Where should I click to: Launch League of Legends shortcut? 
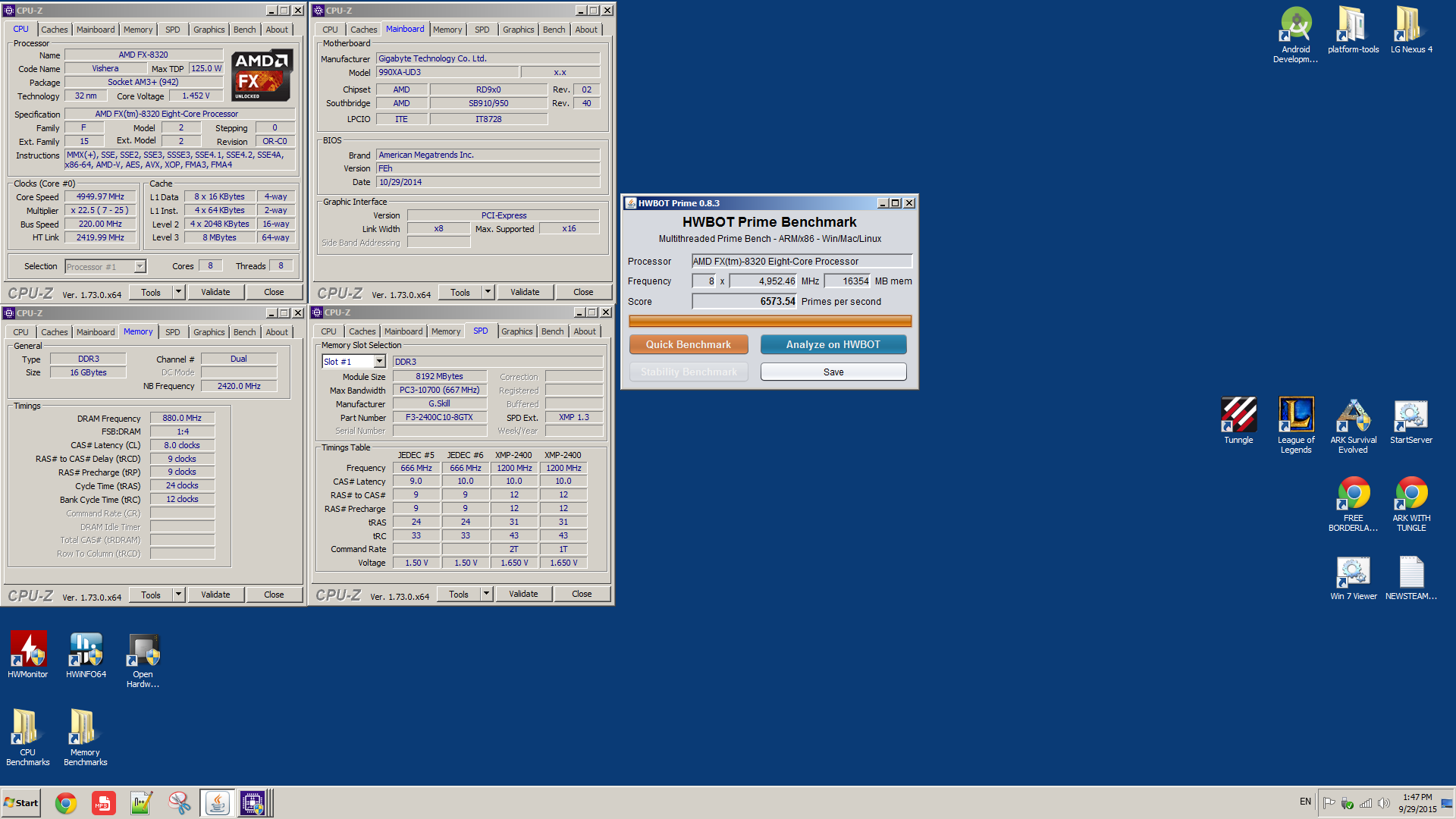[1296, 425]
